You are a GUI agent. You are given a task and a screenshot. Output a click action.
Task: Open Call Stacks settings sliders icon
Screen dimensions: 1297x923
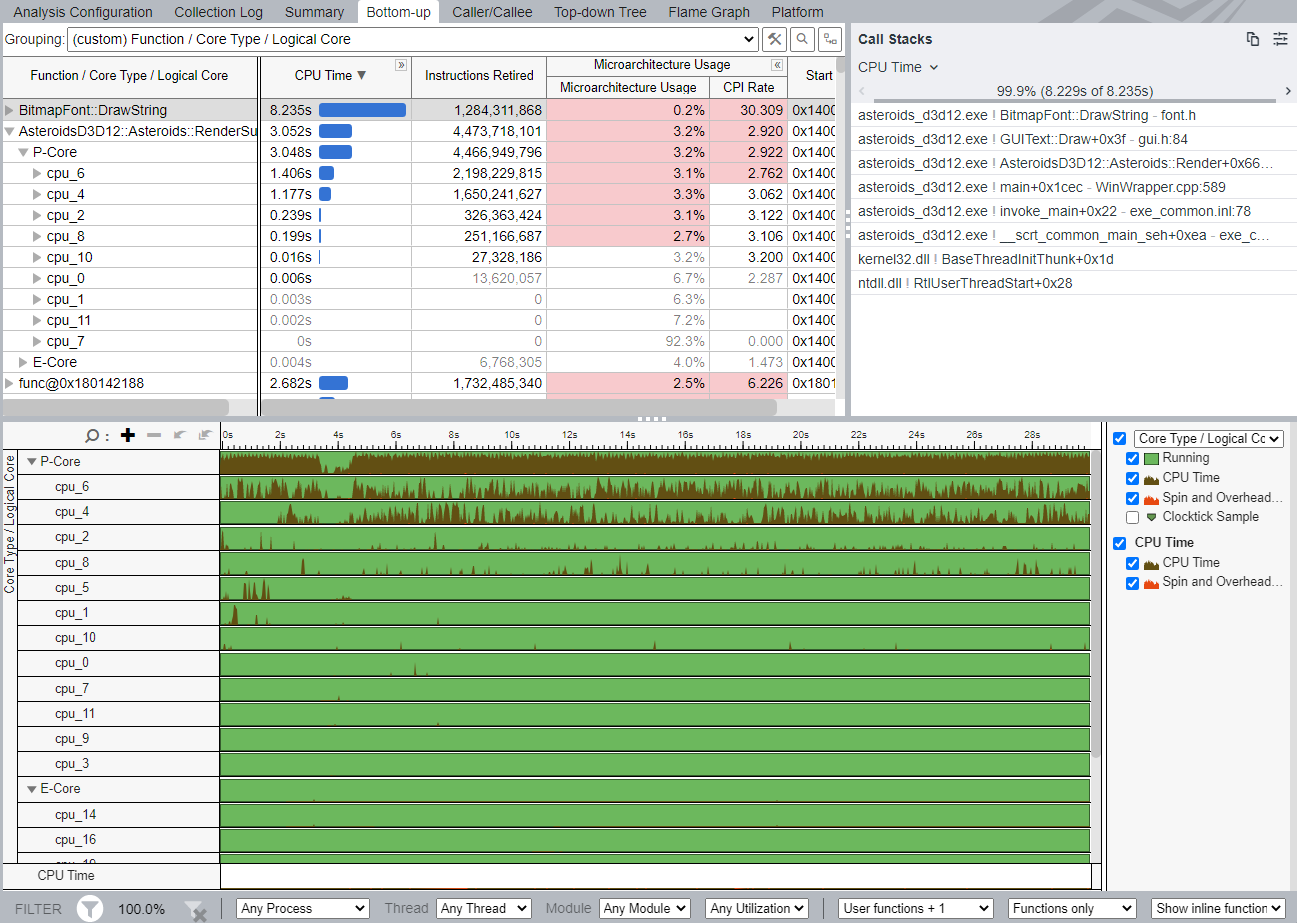1280,39
